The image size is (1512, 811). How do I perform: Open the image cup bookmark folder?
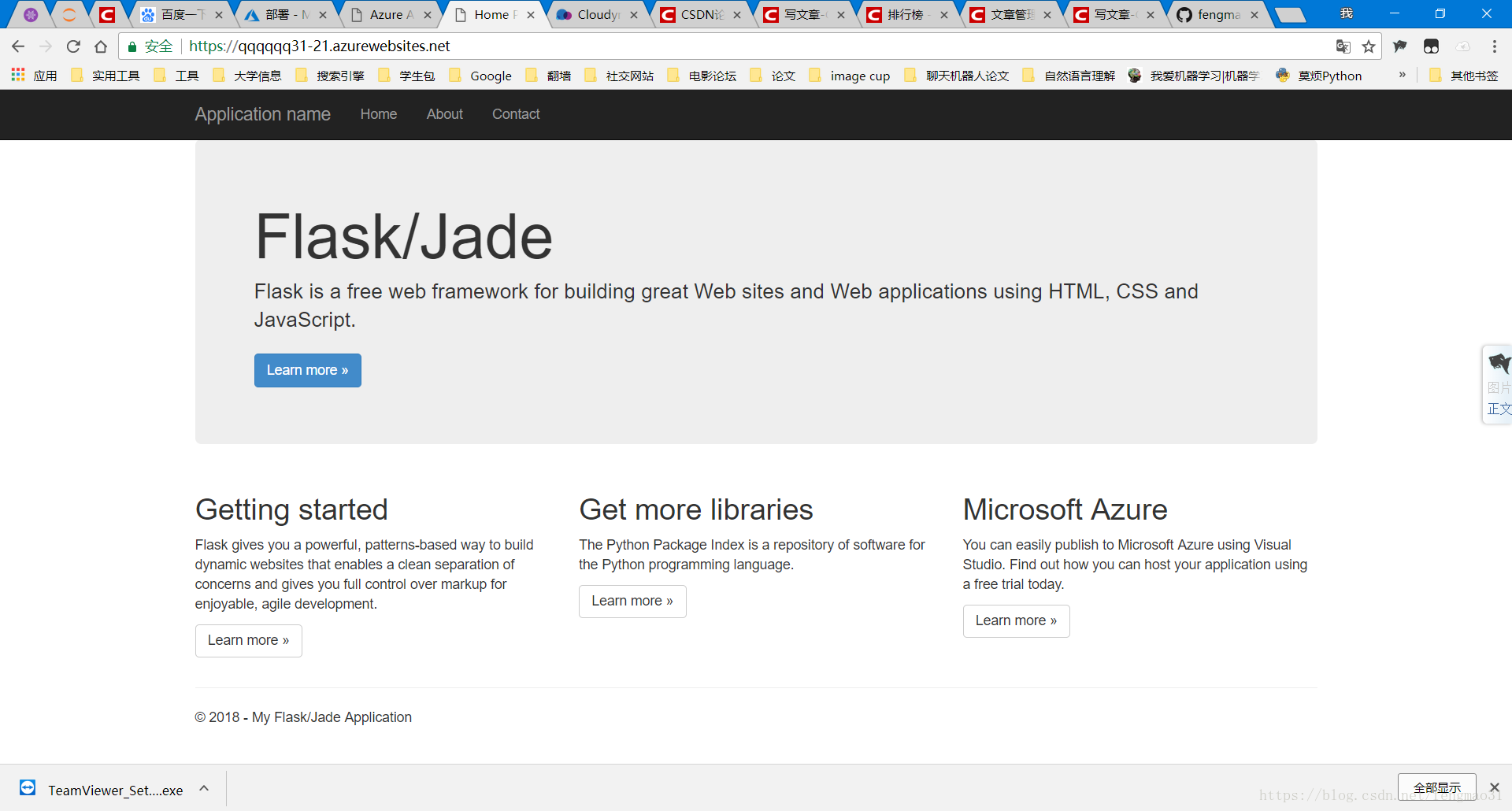850,76
